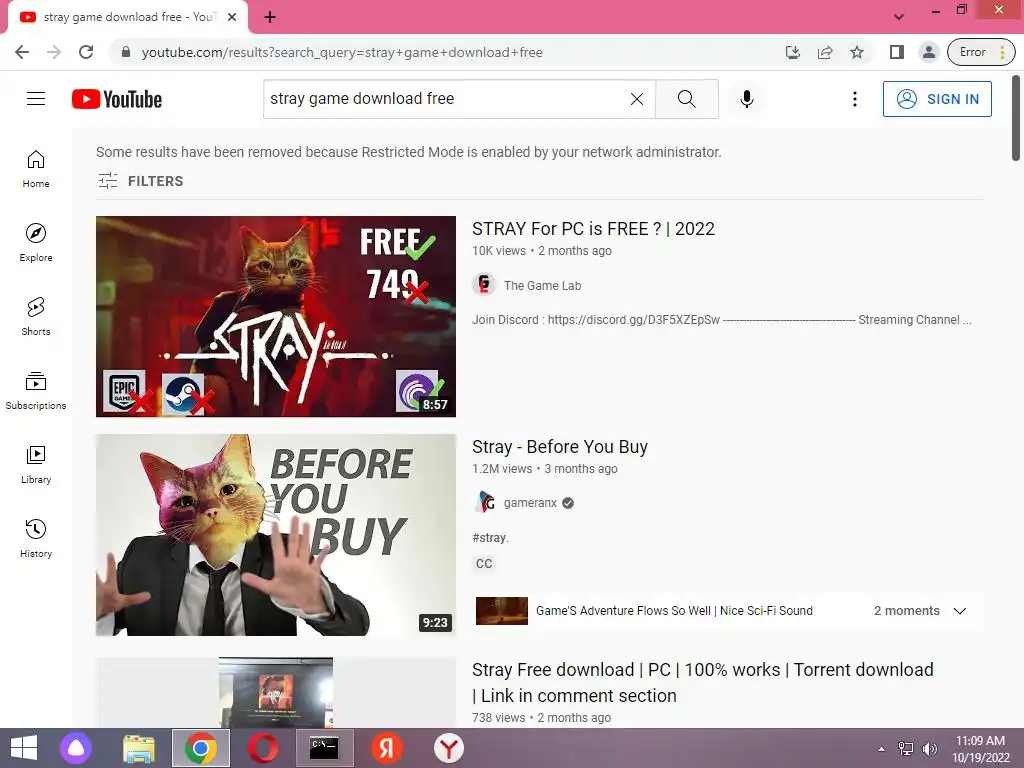Open Library in the sidebar
The image size is (1024, 768).
(x=36, y=464)
